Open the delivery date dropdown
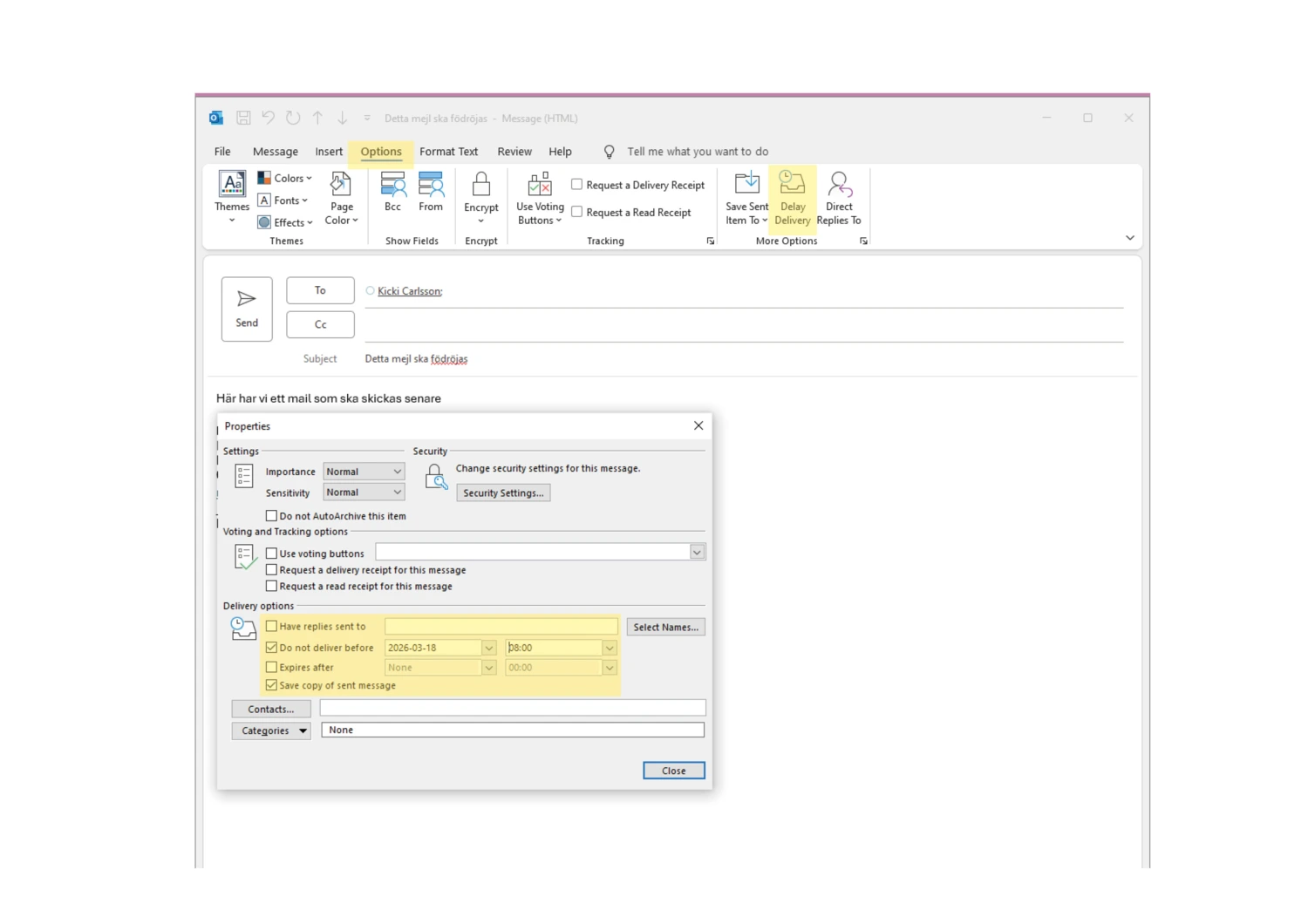This screenshot has width=1308, height=924. 487,647
